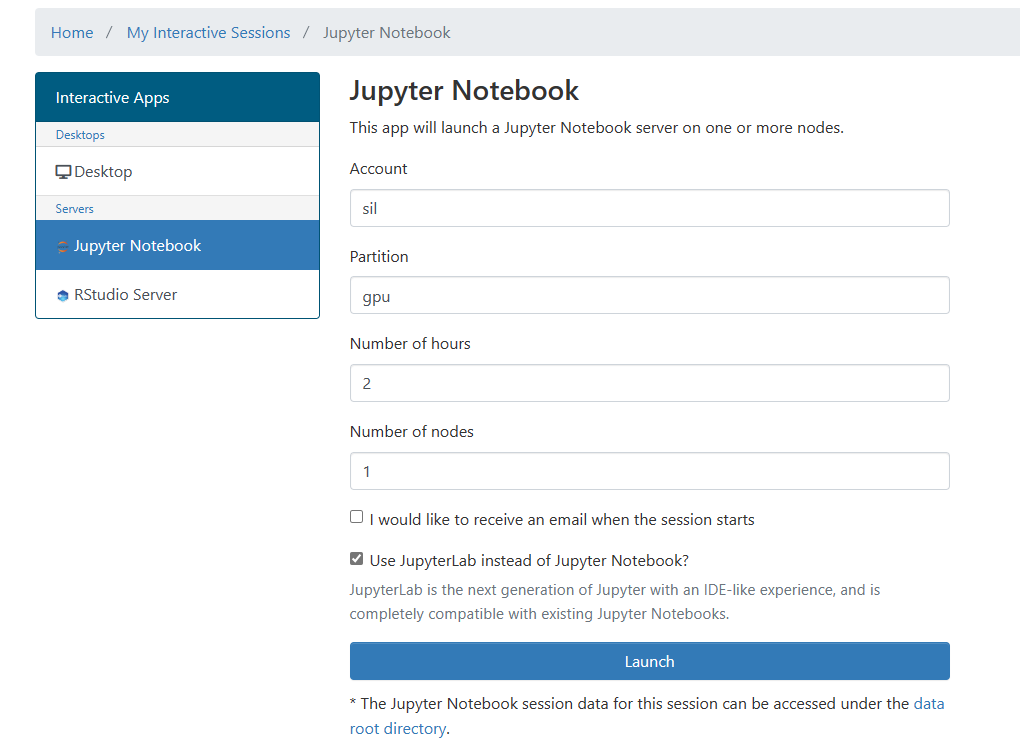Enable email notification when session starts checkbox
Image resolution: width=1020 pixels, height=756 pixels.
point(356,517)
